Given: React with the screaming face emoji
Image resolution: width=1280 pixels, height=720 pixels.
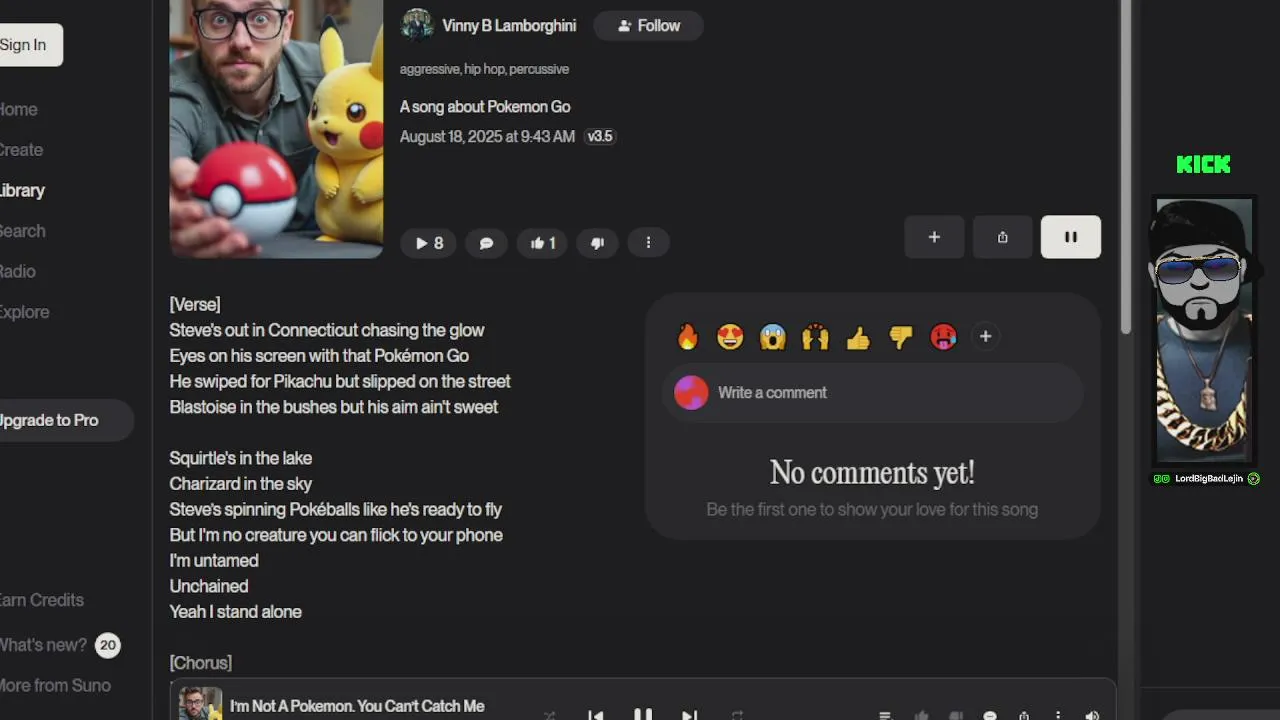Looking at the screenshot, I should 773,337.
